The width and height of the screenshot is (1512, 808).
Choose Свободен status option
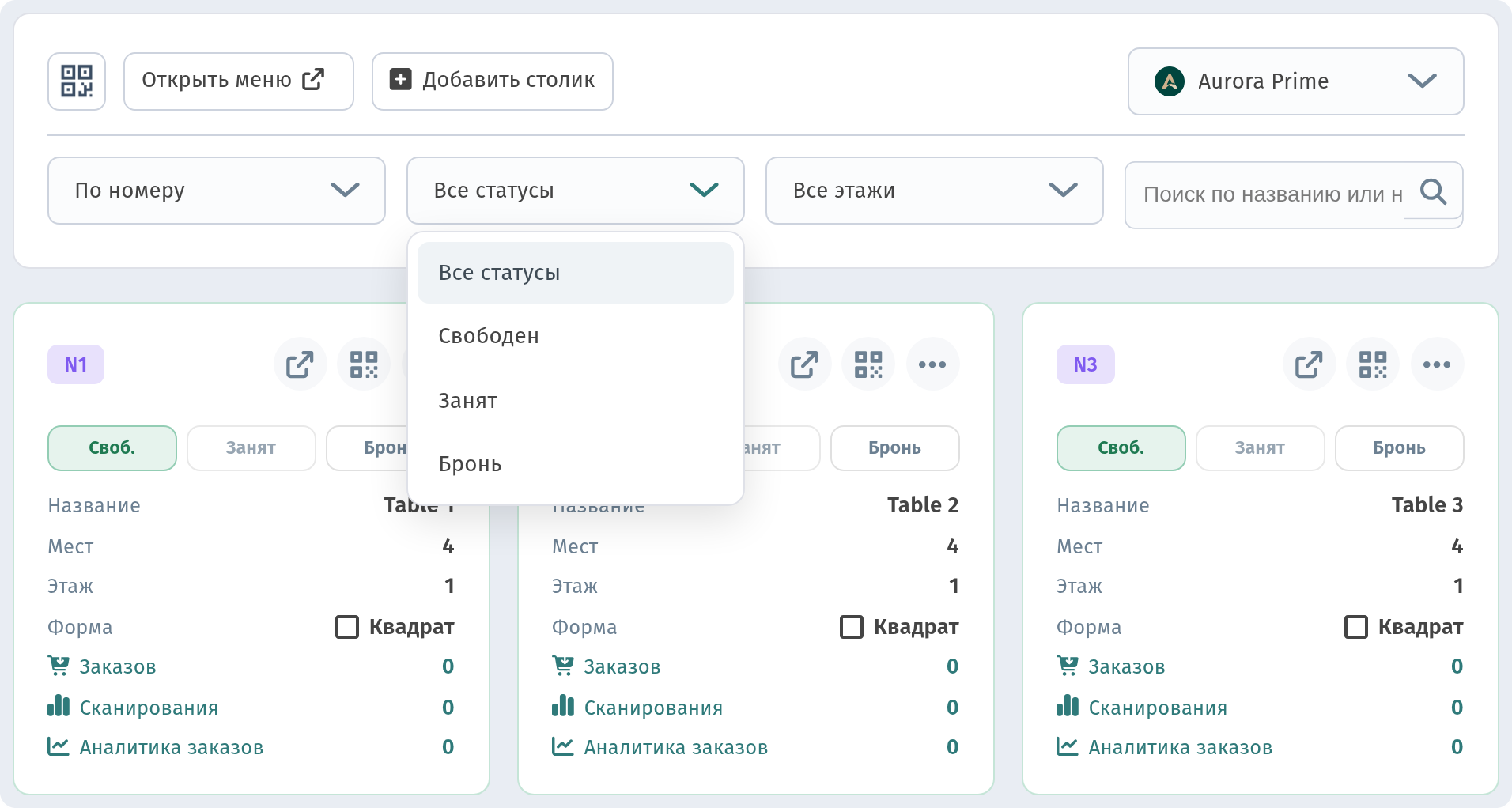point(575,336)
